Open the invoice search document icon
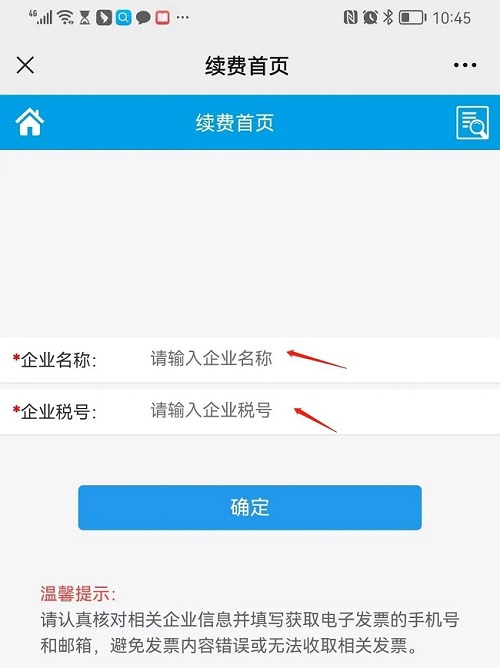 point(472,123)
